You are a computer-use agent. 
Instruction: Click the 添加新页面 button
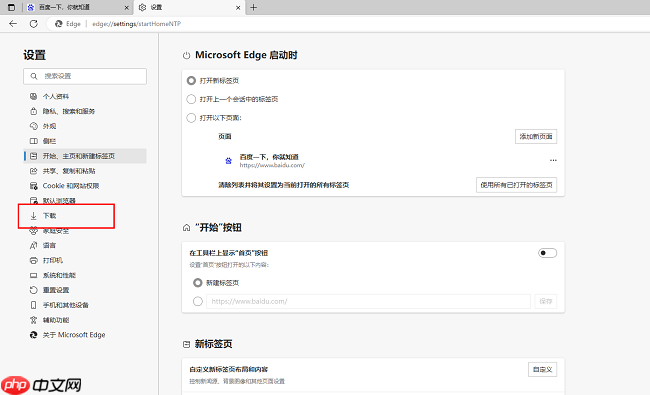(536, 136)
